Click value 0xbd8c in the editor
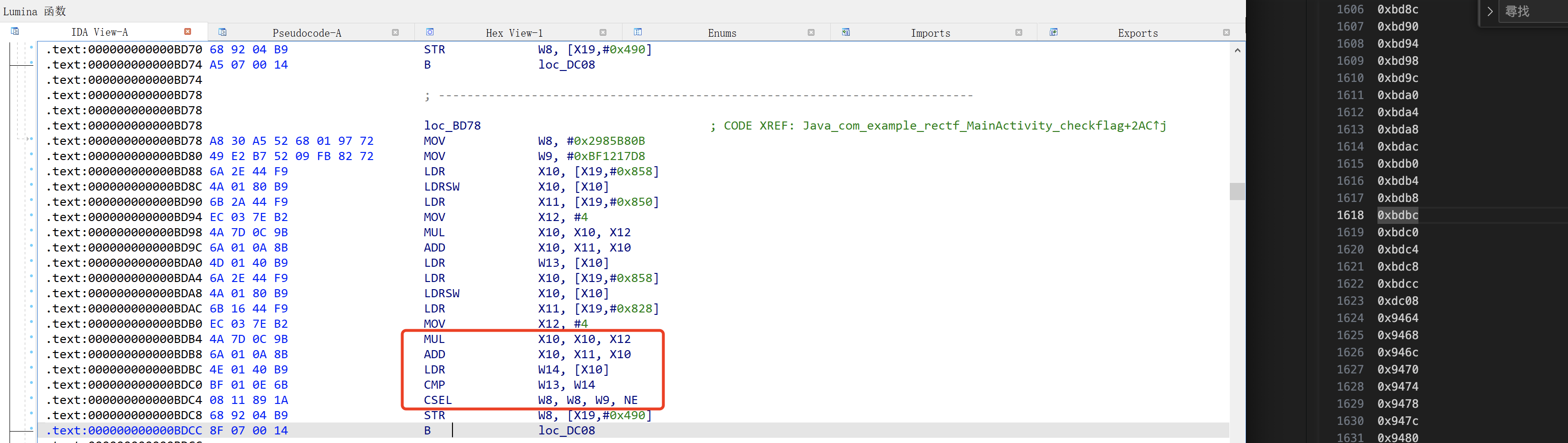Viewport: 1568px width, 443px height. (1397, 9)
